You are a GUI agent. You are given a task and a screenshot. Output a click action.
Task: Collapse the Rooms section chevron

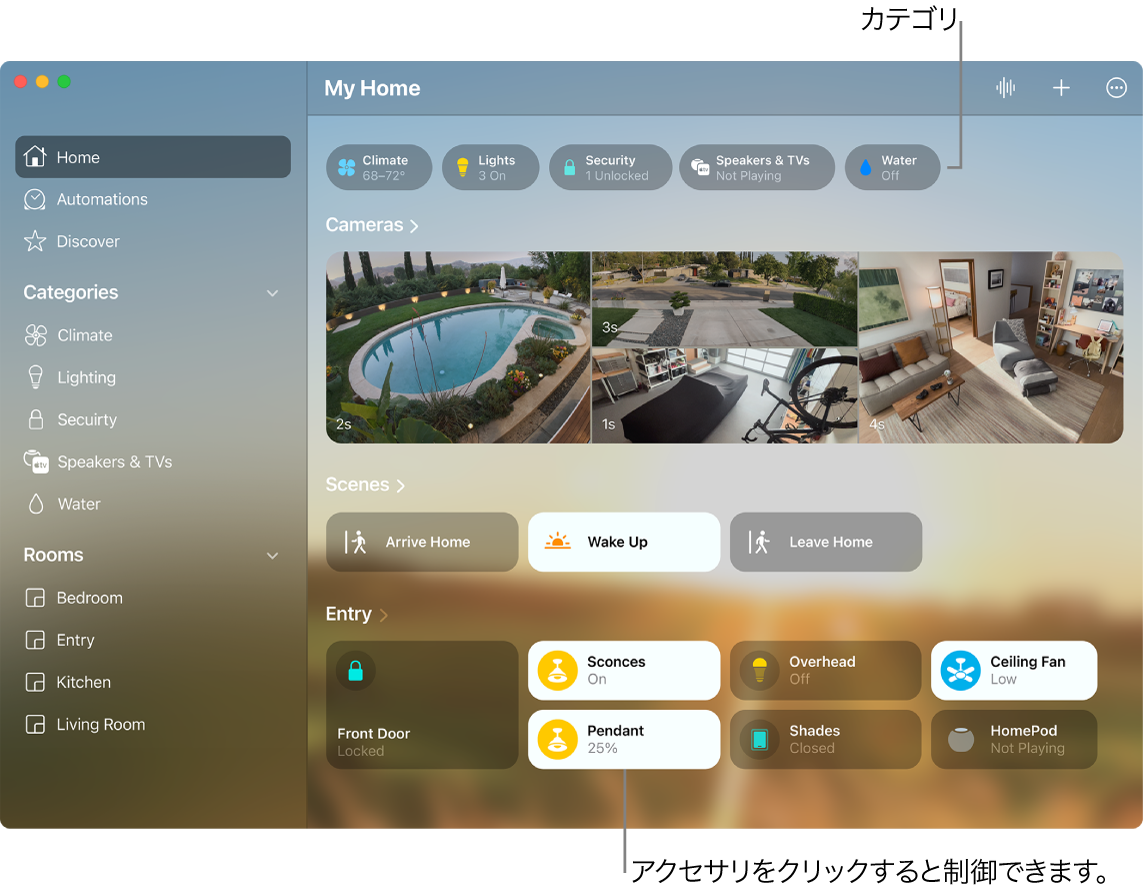tap(271, 555)
